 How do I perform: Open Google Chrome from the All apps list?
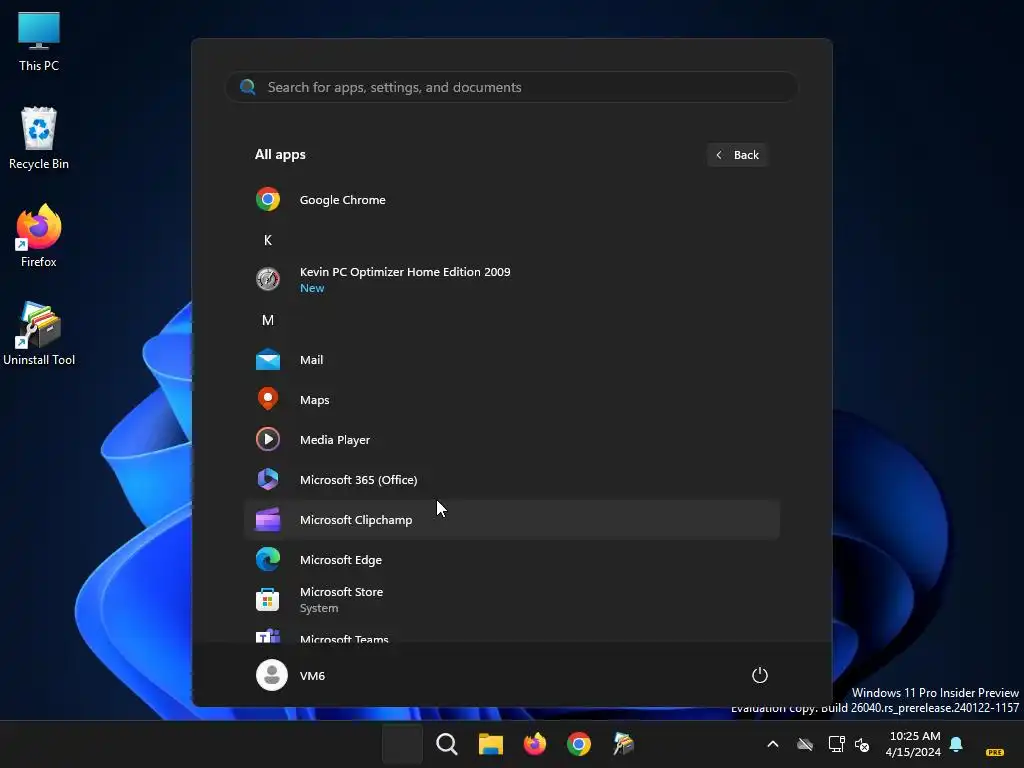pyautogui.click(x=511, y=200)
